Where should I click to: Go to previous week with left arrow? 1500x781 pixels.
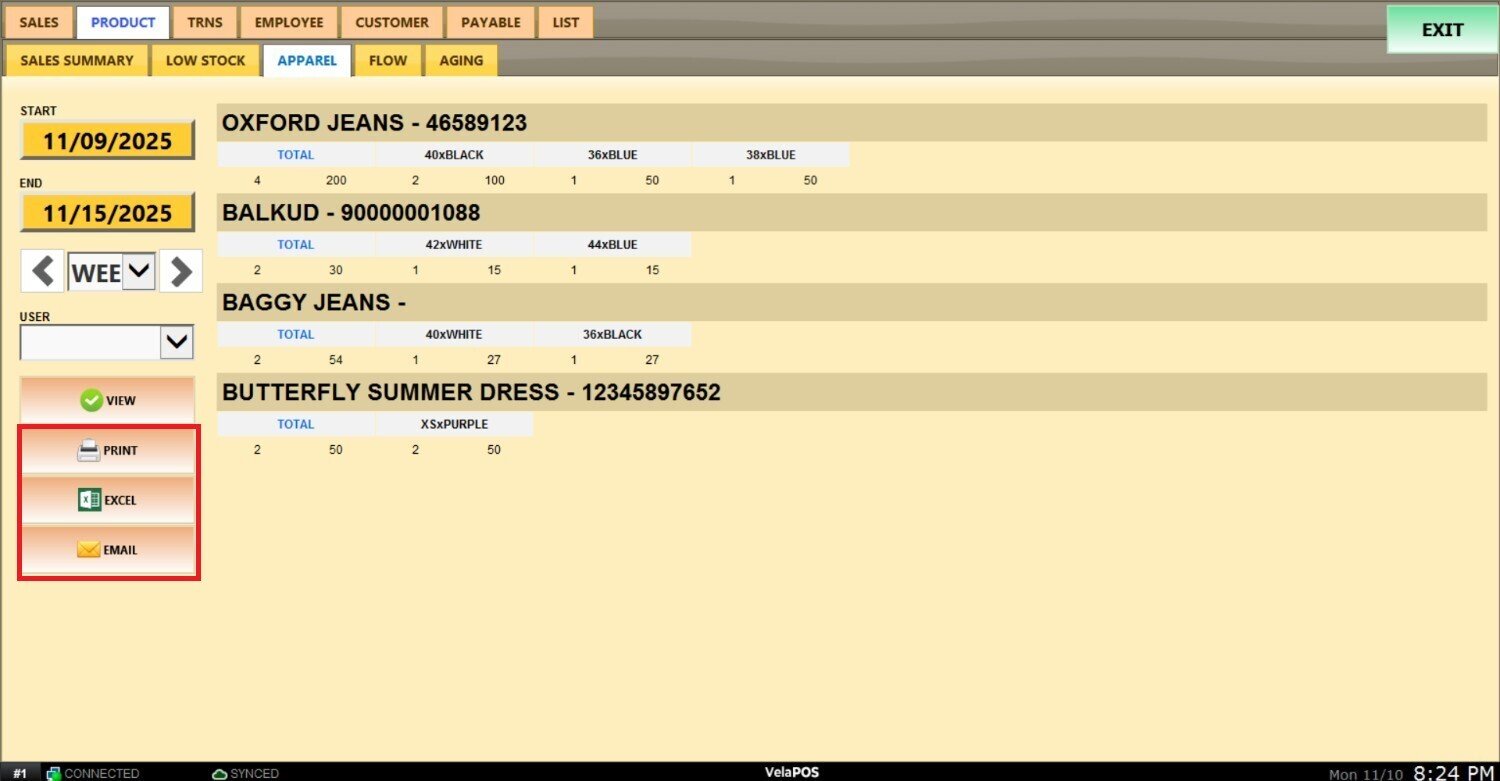click(x=42, y=271)
